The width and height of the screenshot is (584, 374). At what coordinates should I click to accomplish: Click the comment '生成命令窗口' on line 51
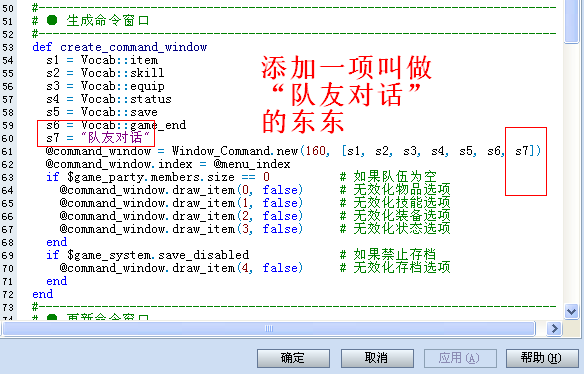108,21
